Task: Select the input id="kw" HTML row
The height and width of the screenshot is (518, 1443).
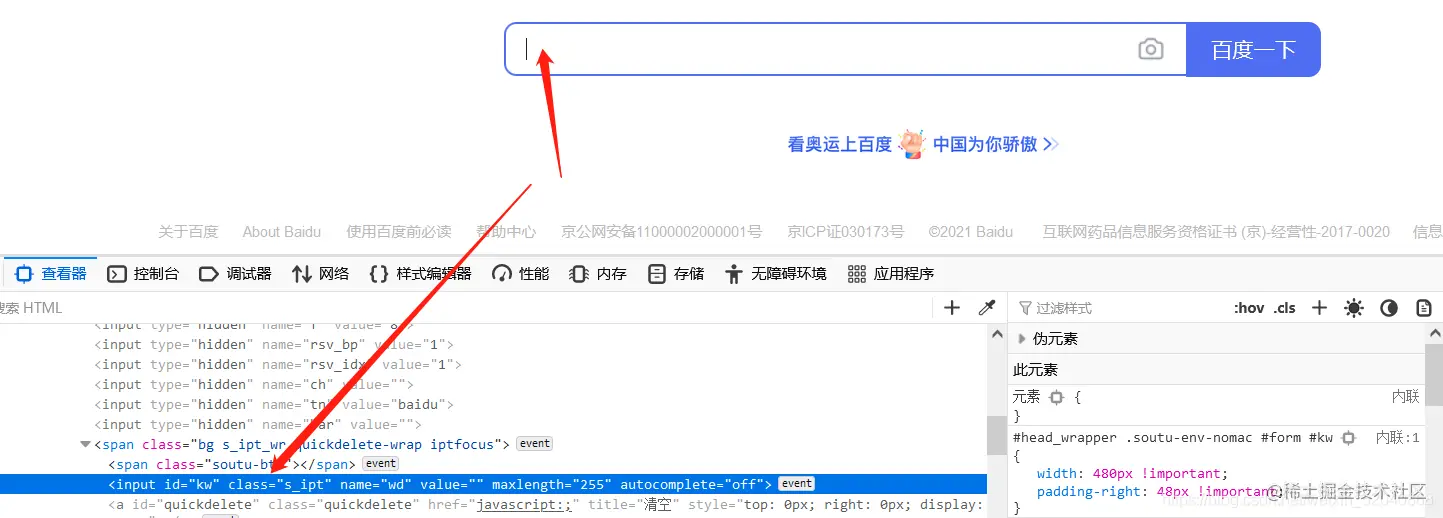Action: [x=493, y=484]
